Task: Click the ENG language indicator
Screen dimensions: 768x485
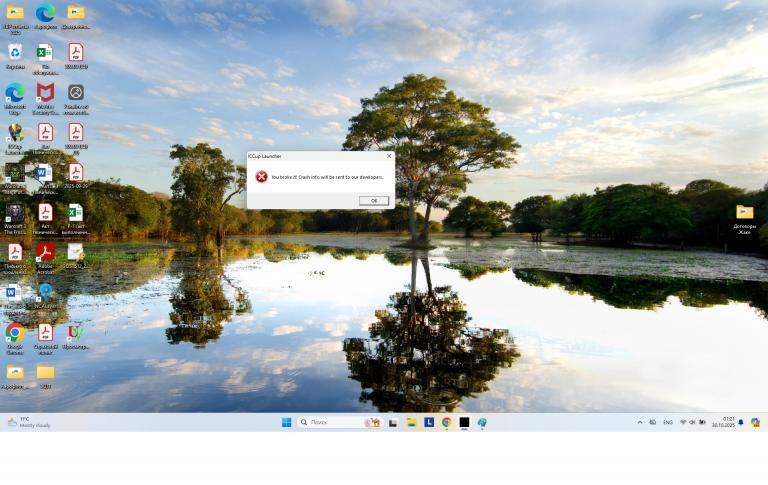Action: coord(668,422)
